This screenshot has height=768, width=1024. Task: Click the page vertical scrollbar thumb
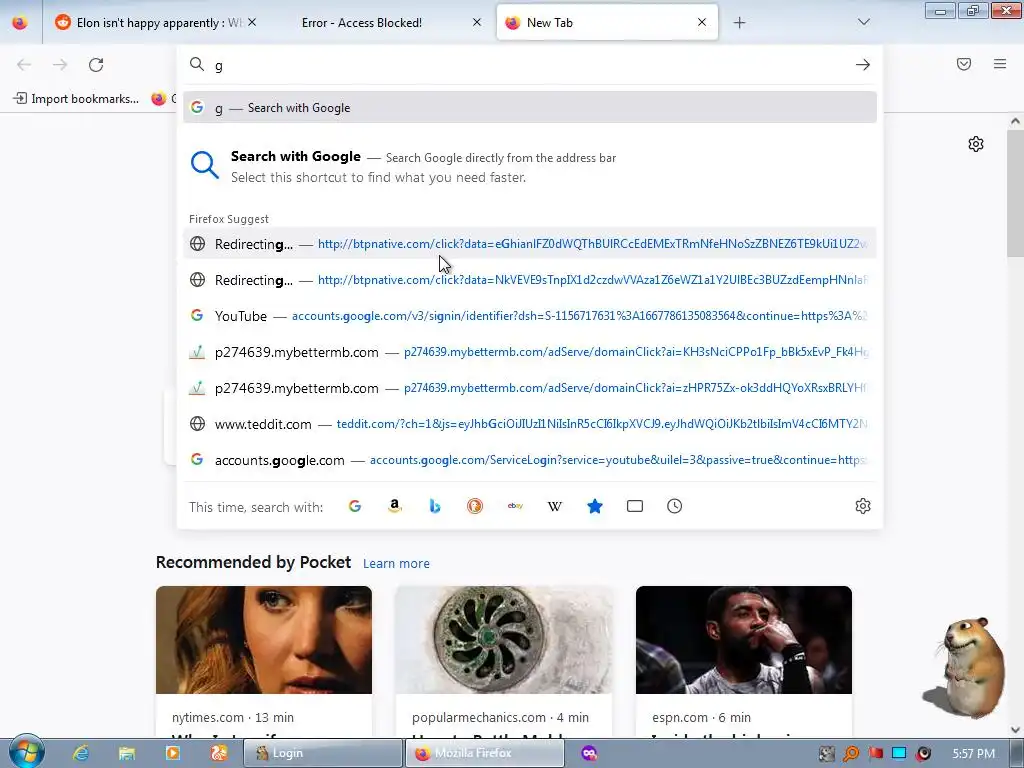tap(1015, 193)
